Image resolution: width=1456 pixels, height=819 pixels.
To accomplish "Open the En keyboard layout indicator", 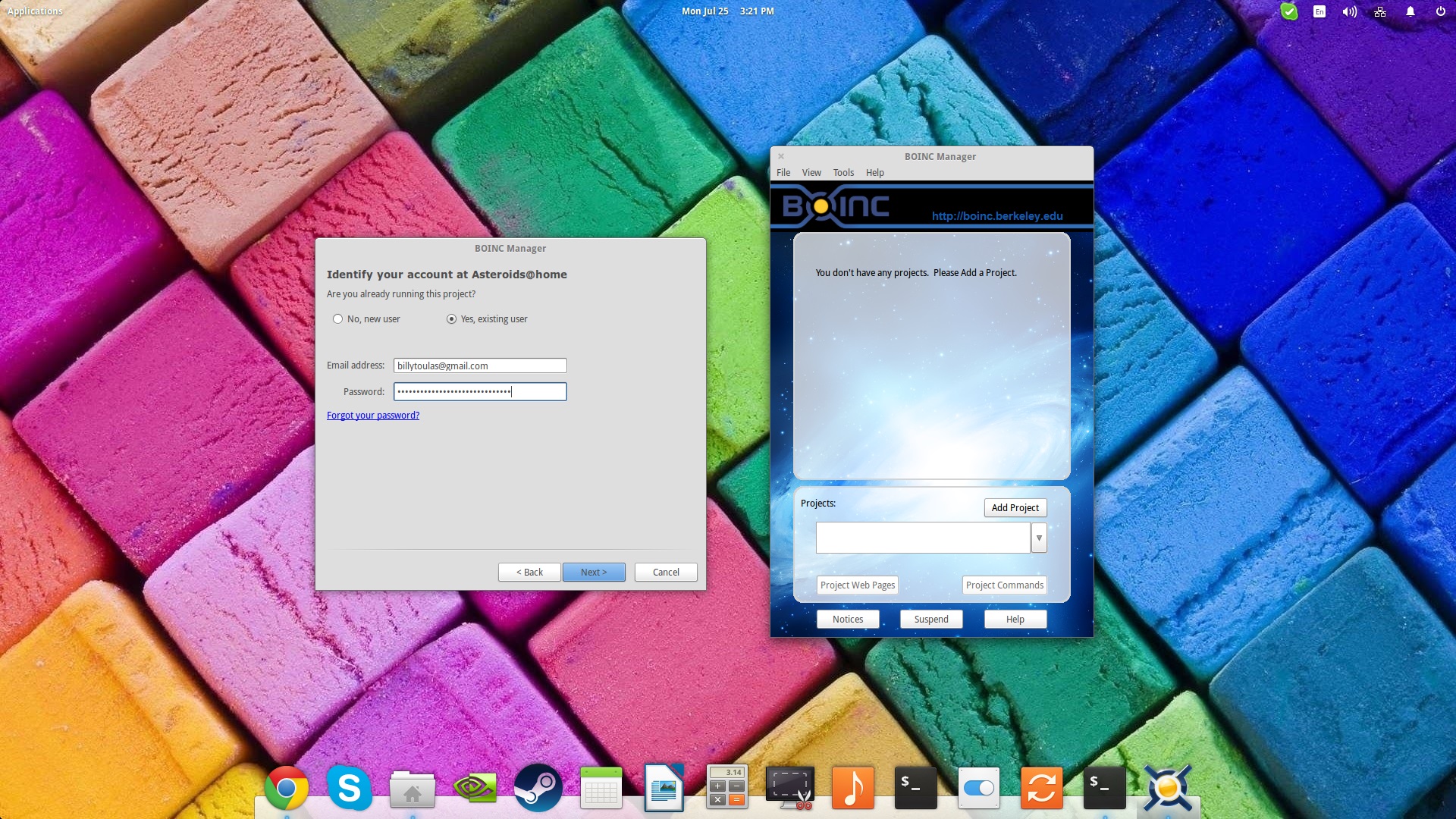I will tap(1319, 11).
